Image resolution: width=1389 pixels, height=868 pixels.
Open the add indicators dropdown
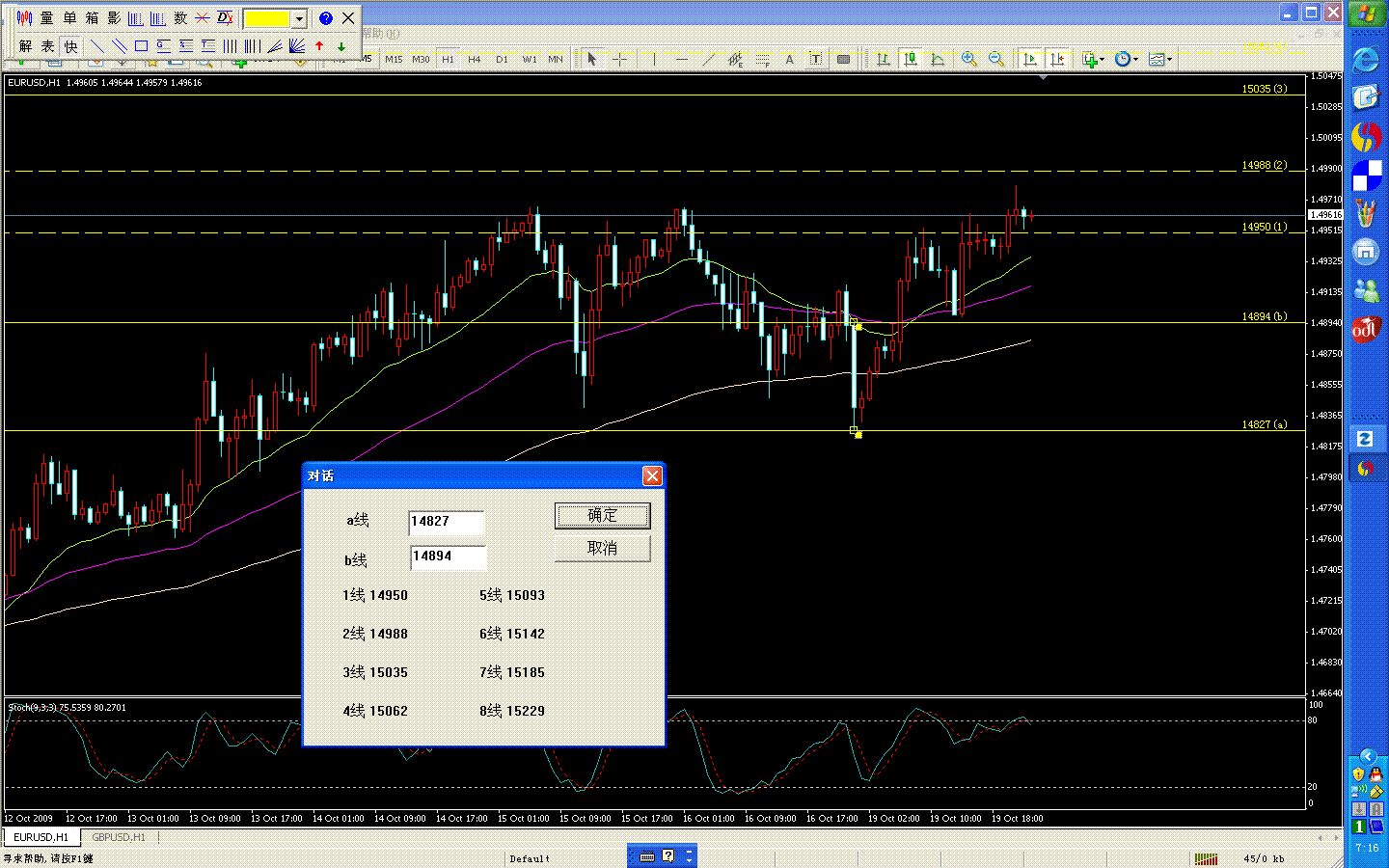coord(1093,59)
